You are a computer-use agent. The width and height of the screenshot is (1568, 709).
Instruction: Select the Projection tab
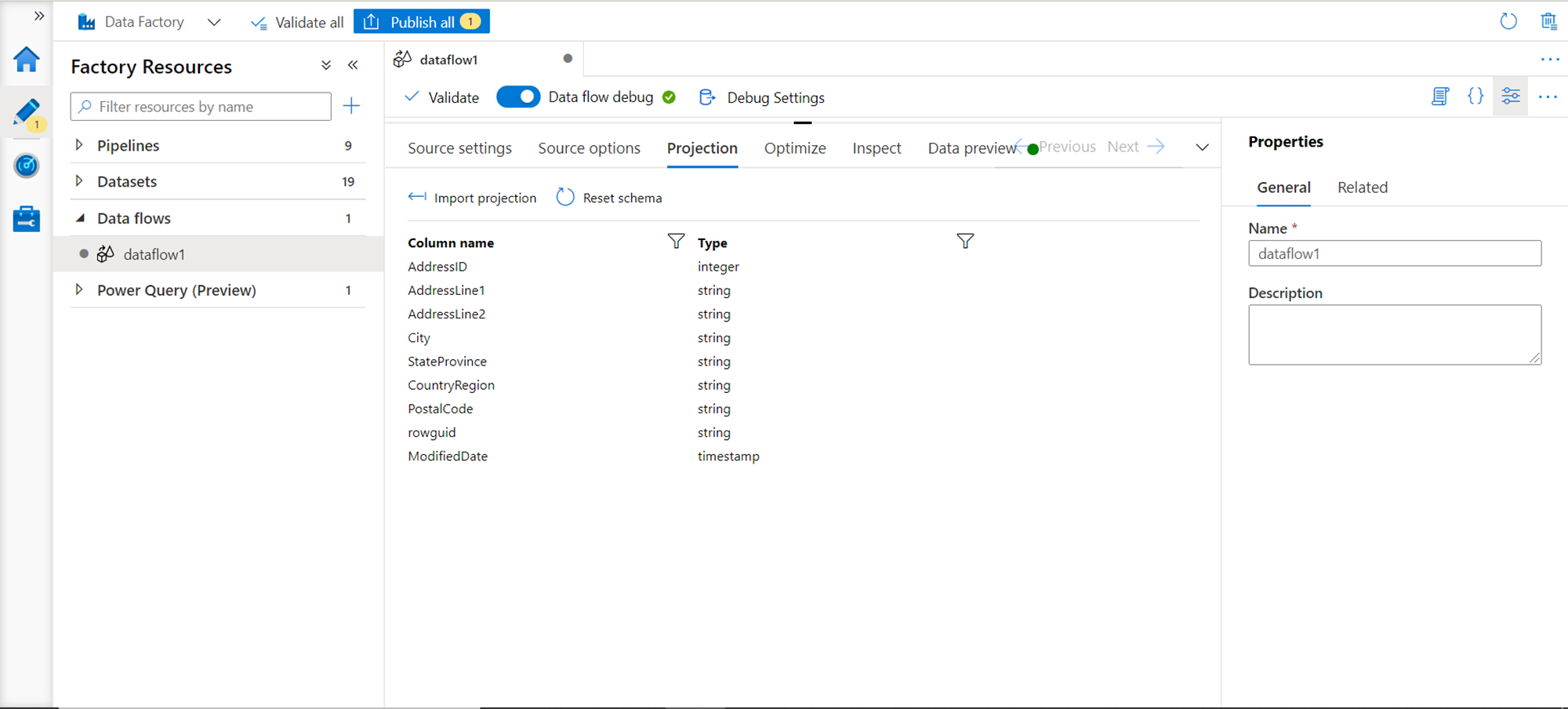point(702,148)
